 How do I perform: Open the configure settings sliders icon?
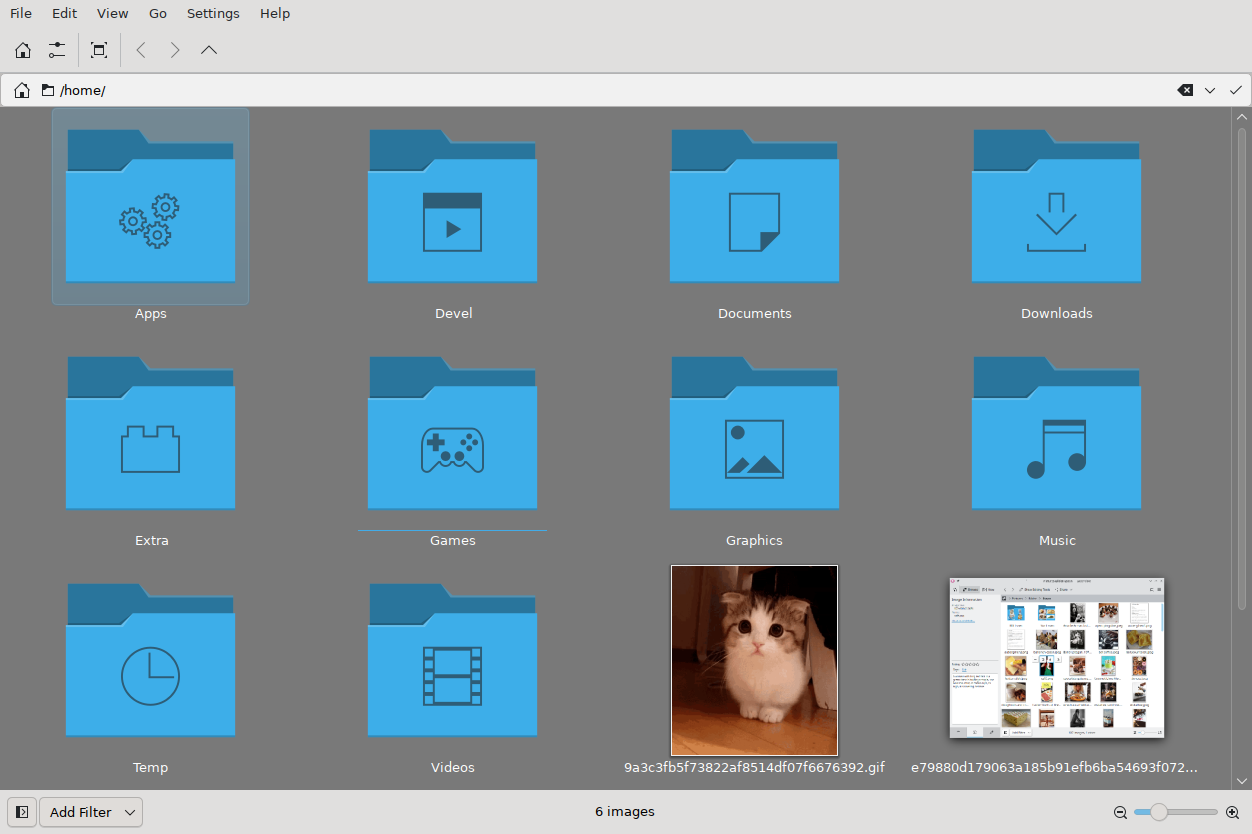pyautogui.click(x=57, y=50)
